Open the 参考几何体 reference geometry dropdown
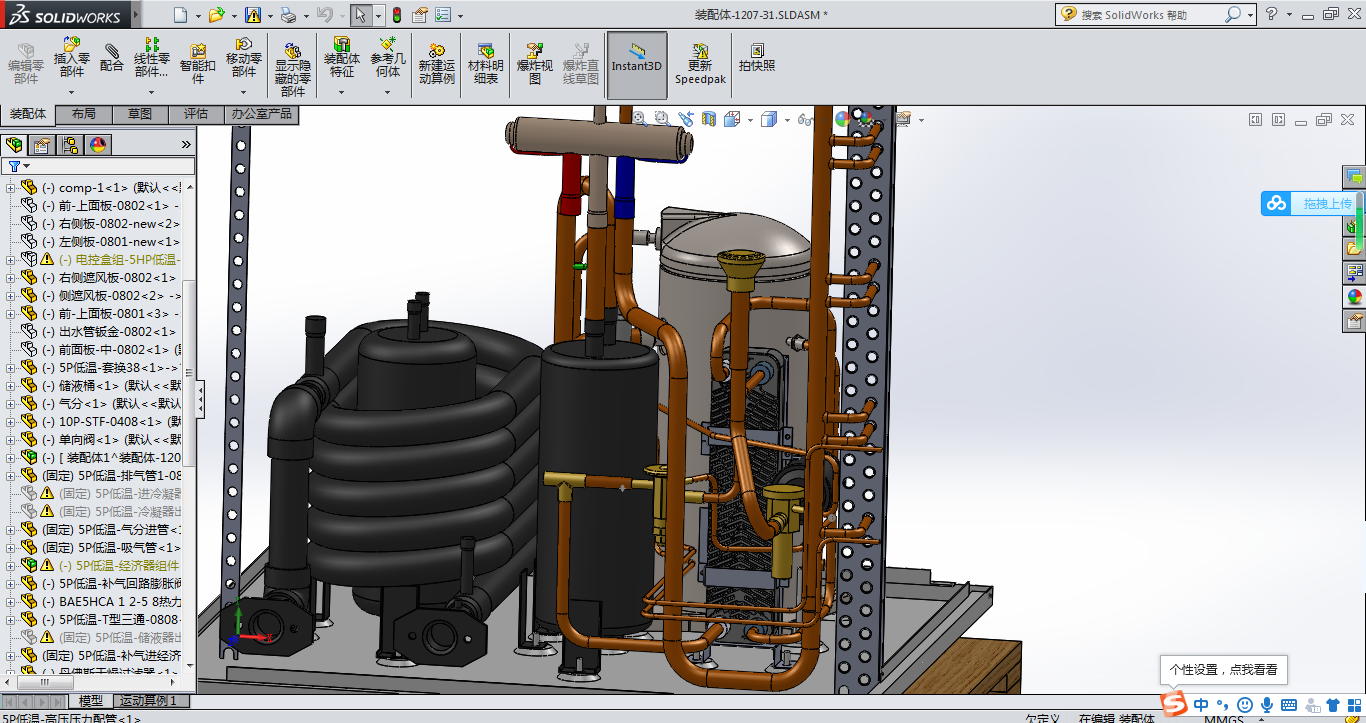 click(388, 92)
